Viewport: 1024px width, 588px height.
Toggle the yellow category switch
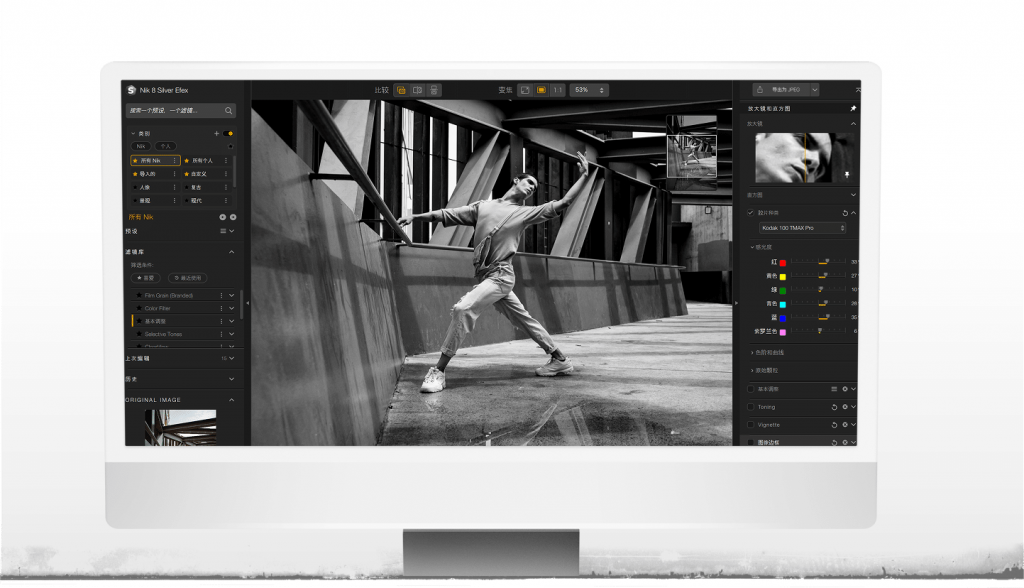[229, 133]
